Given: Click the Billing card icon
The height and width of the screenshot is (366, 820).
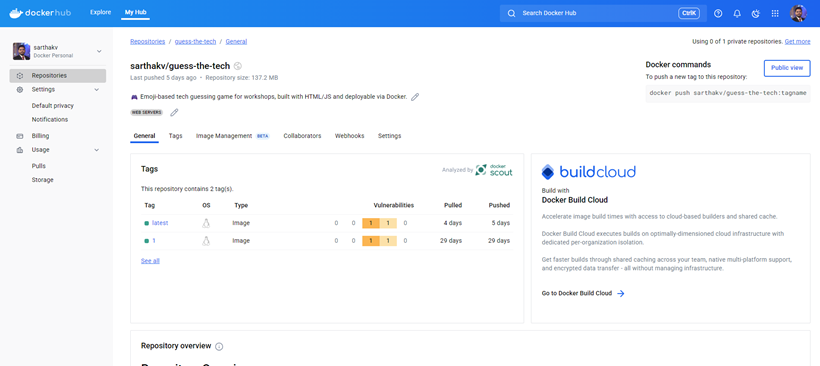Looking at the screenshot, I should click(20, 136).
